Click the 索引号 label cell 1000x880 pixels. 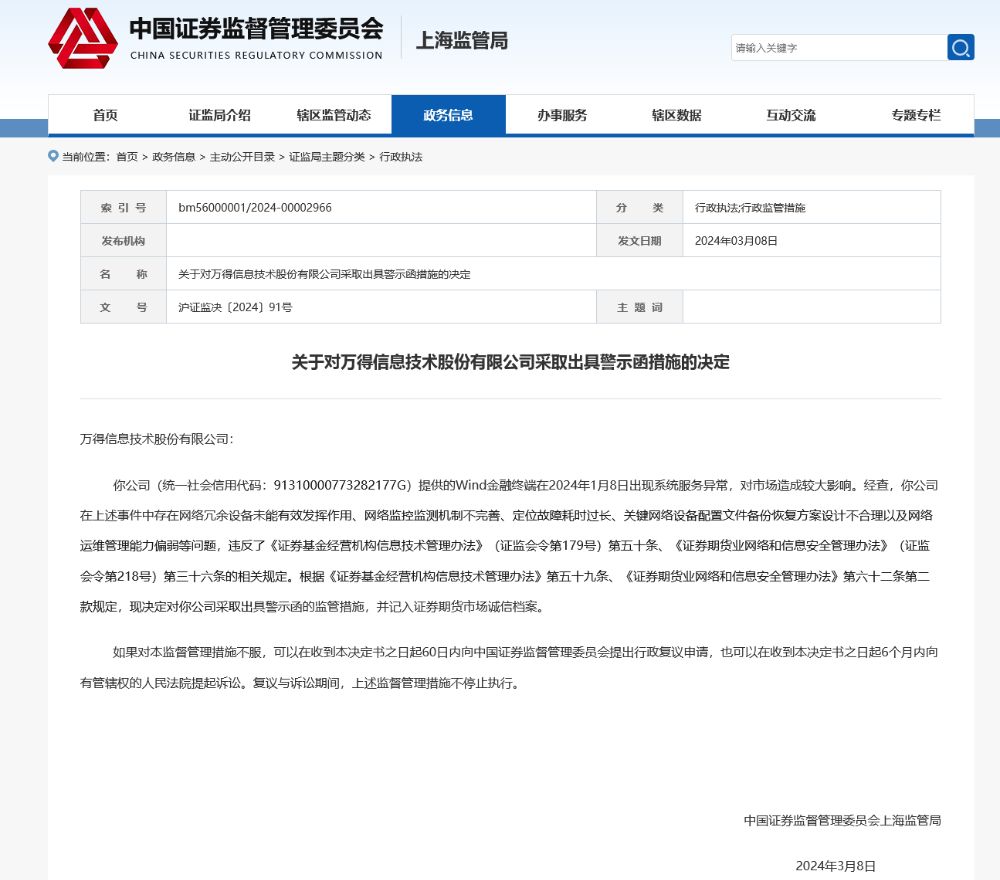tap(123, 207)
